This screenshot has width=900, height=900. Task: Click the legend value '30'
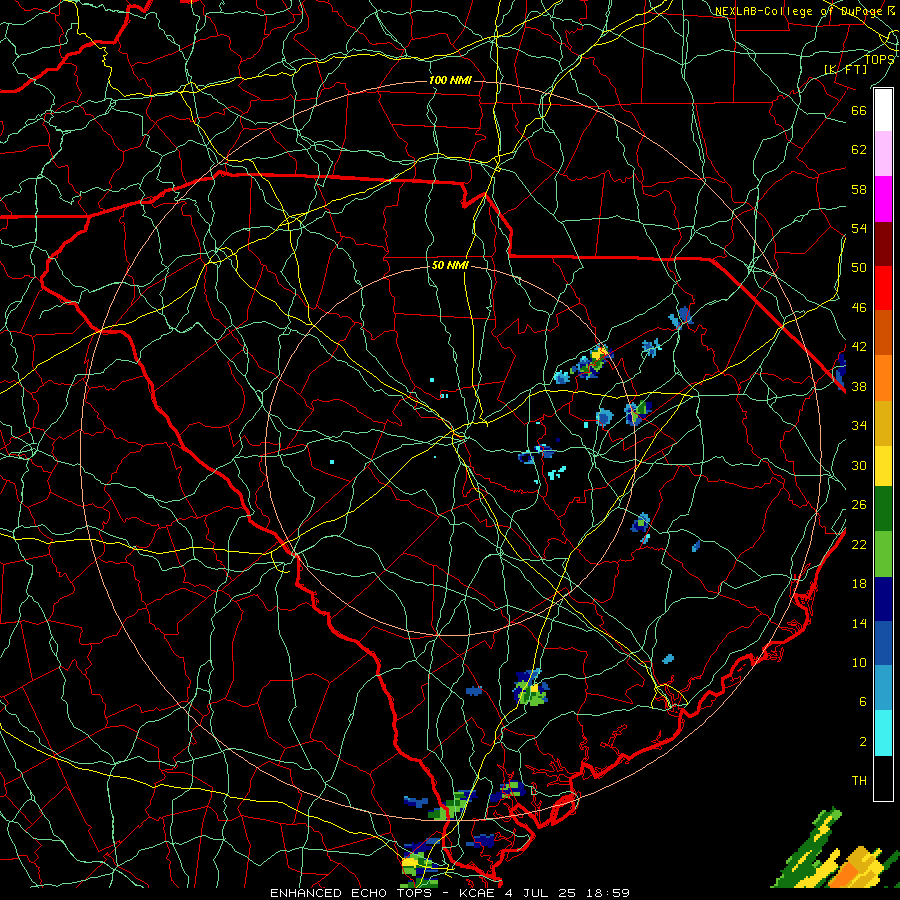(859, 465)
